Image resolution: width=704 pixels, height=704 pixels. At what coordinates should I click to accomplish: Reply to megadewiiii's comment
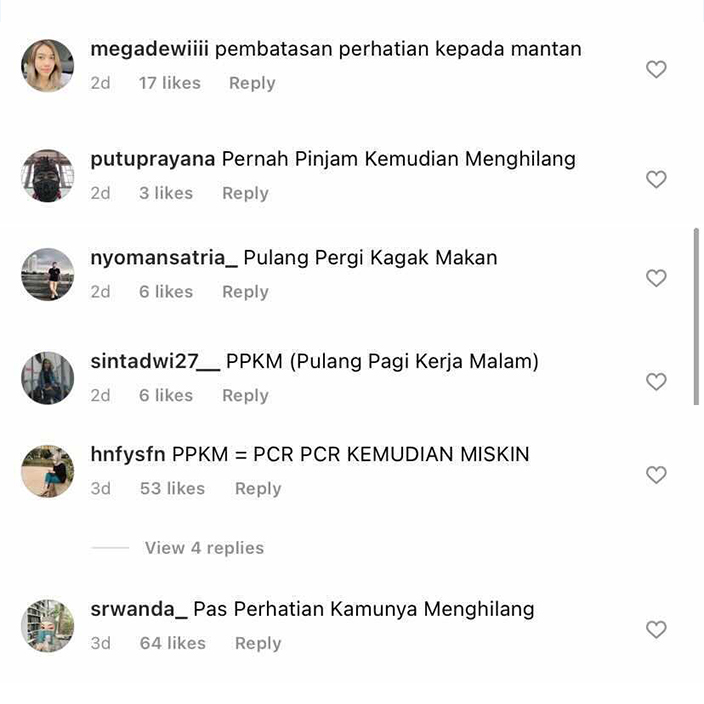(x=252, y=83)
